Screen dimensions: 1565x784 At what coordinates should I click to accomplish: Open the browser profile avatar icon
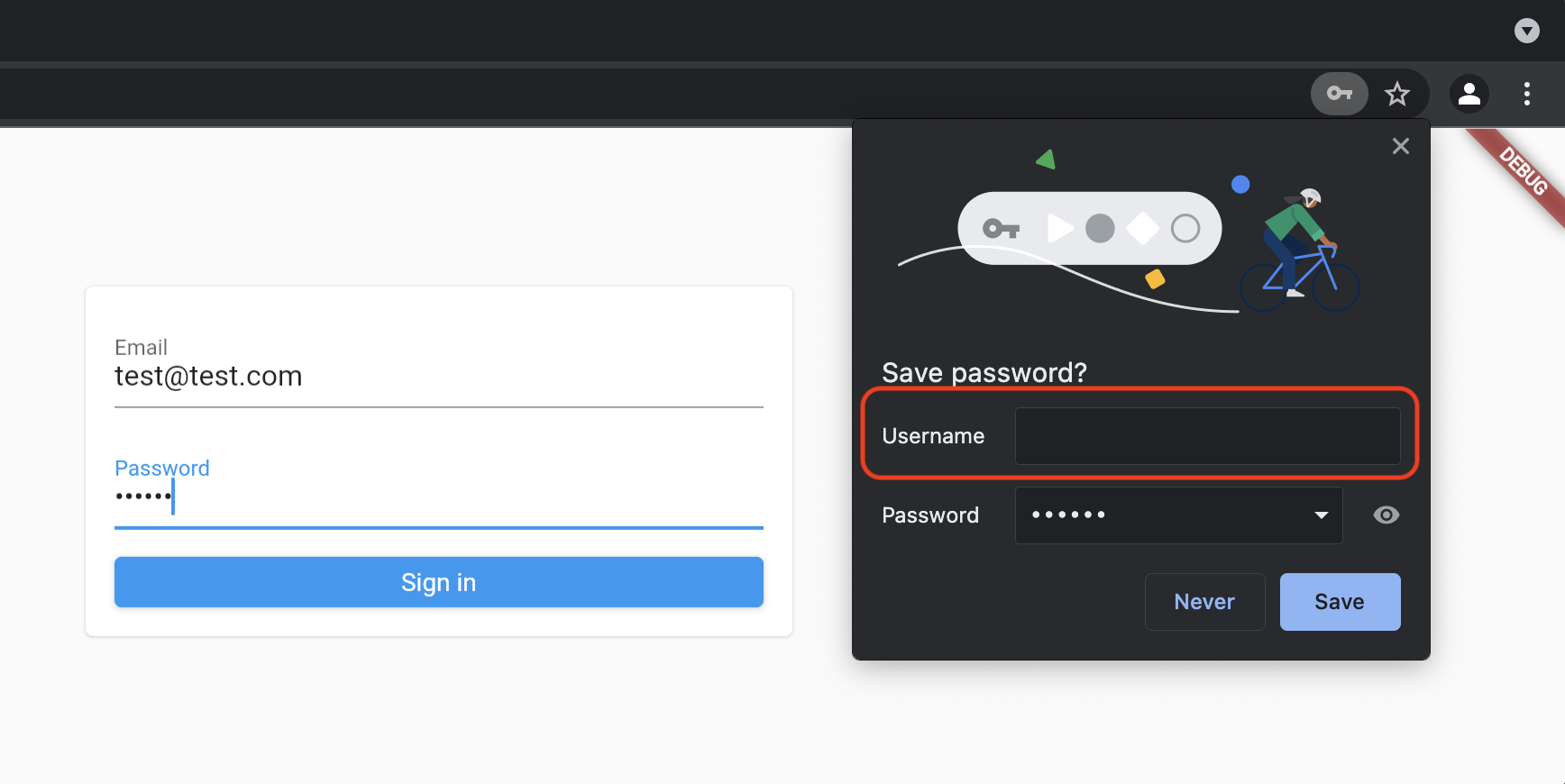click(x=1469, y=94)
